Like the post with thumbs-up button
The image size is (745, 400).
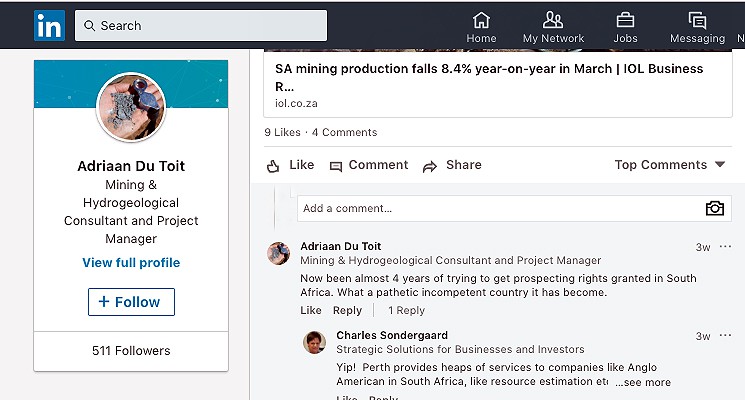click(x=290, y=165)
